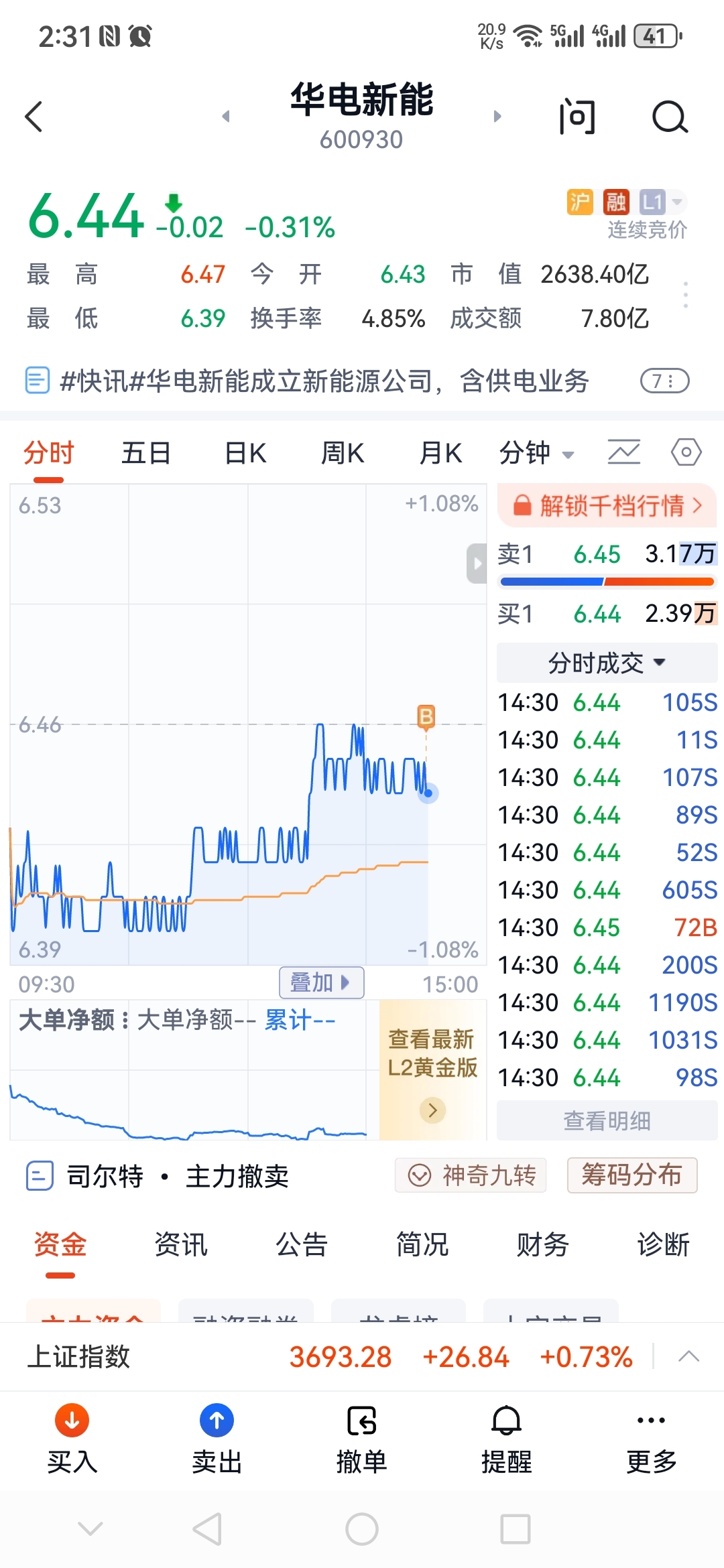Tap the buy-sell ratio bar
The height and width of the screenshot is (1568, 724).
click(607, 582)
